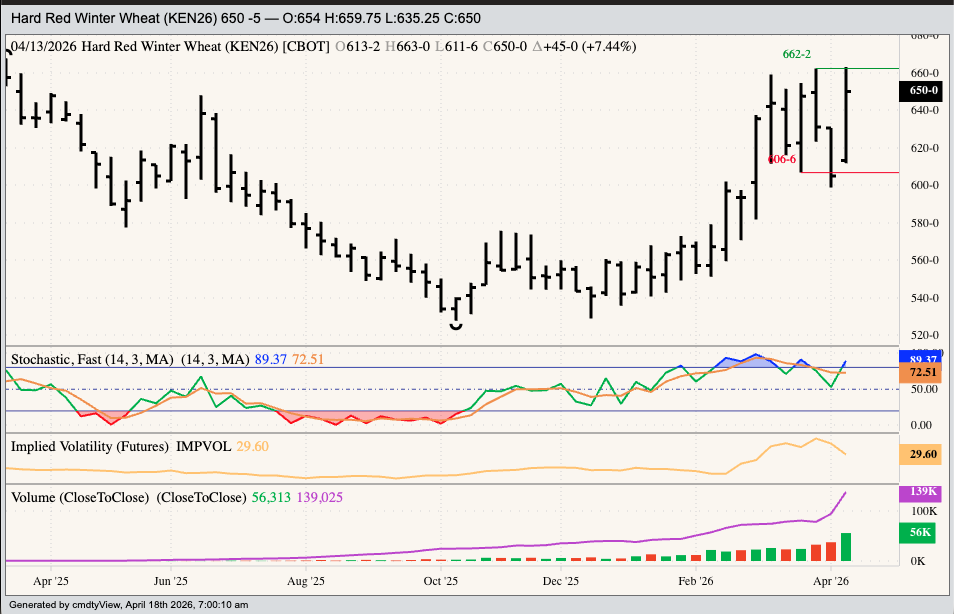The height and width of the screenshot is (614, 954).
Task: Click the 50.00 stochastic axis label
Action: pos(923,389)
